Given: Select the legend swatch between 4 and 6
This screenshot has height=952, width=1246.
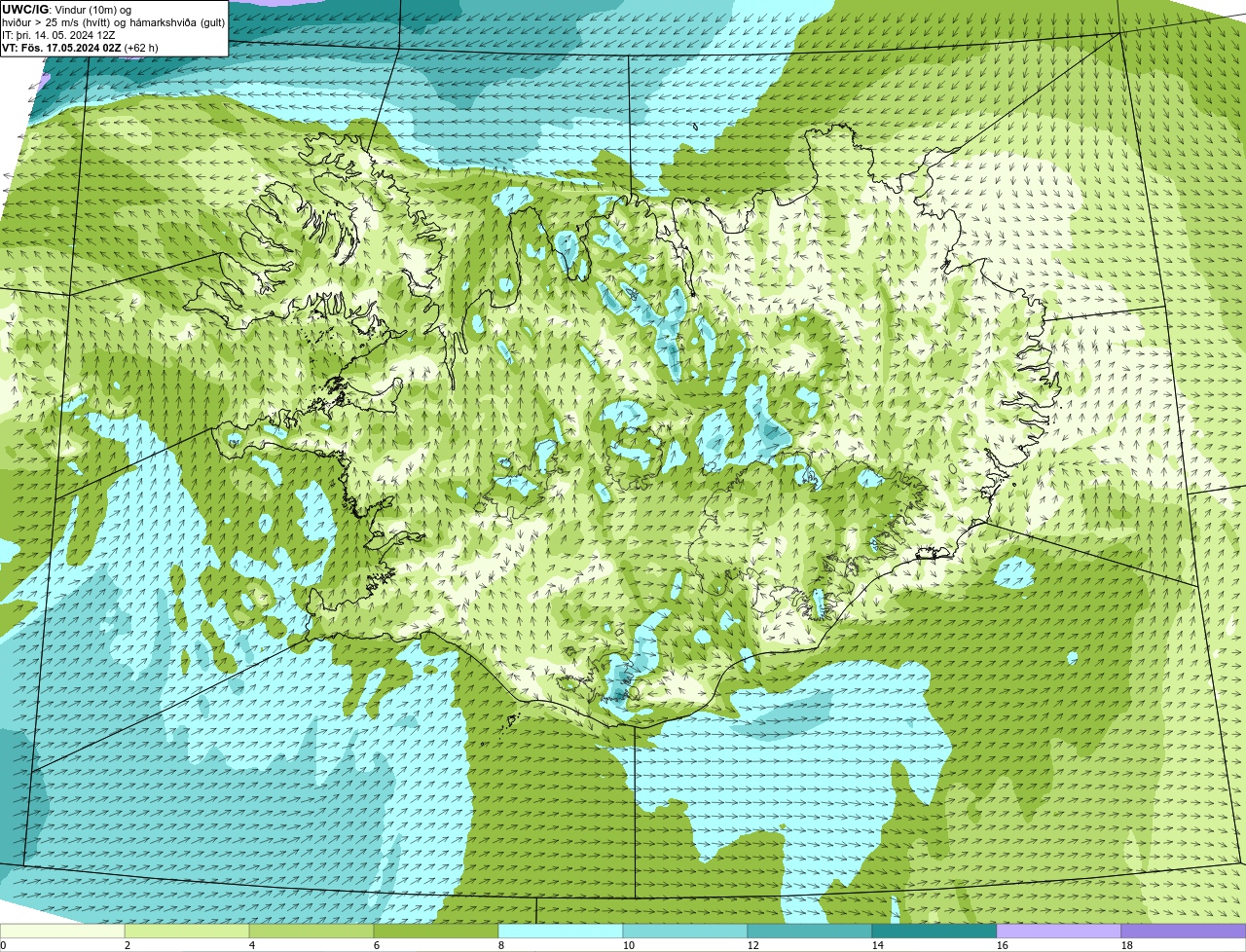Looking at the screenshot, I should 311,931.
